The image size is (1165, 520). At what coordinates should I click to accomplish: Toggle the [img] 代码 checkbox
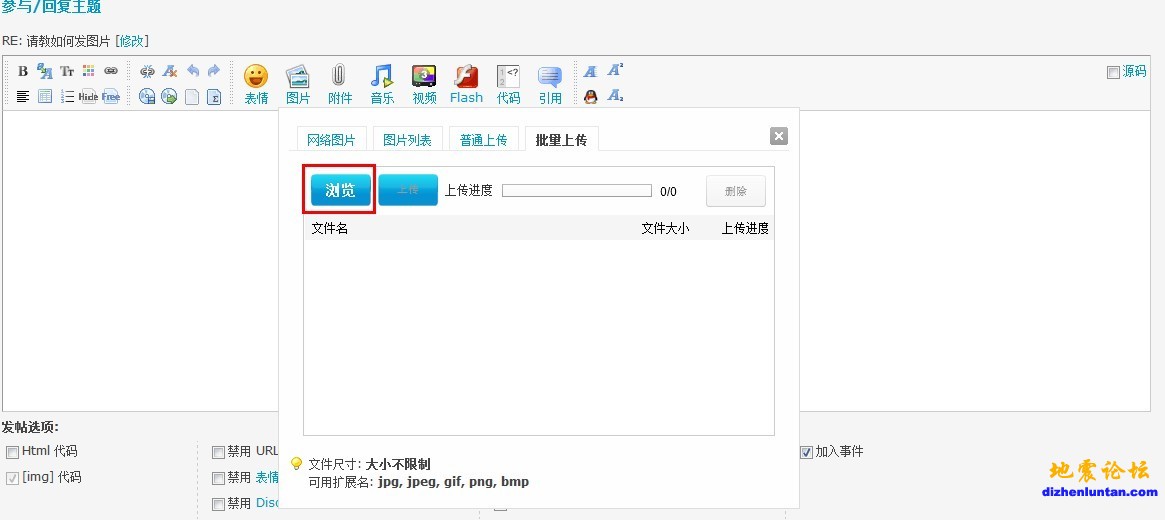[x=13, y=478]
